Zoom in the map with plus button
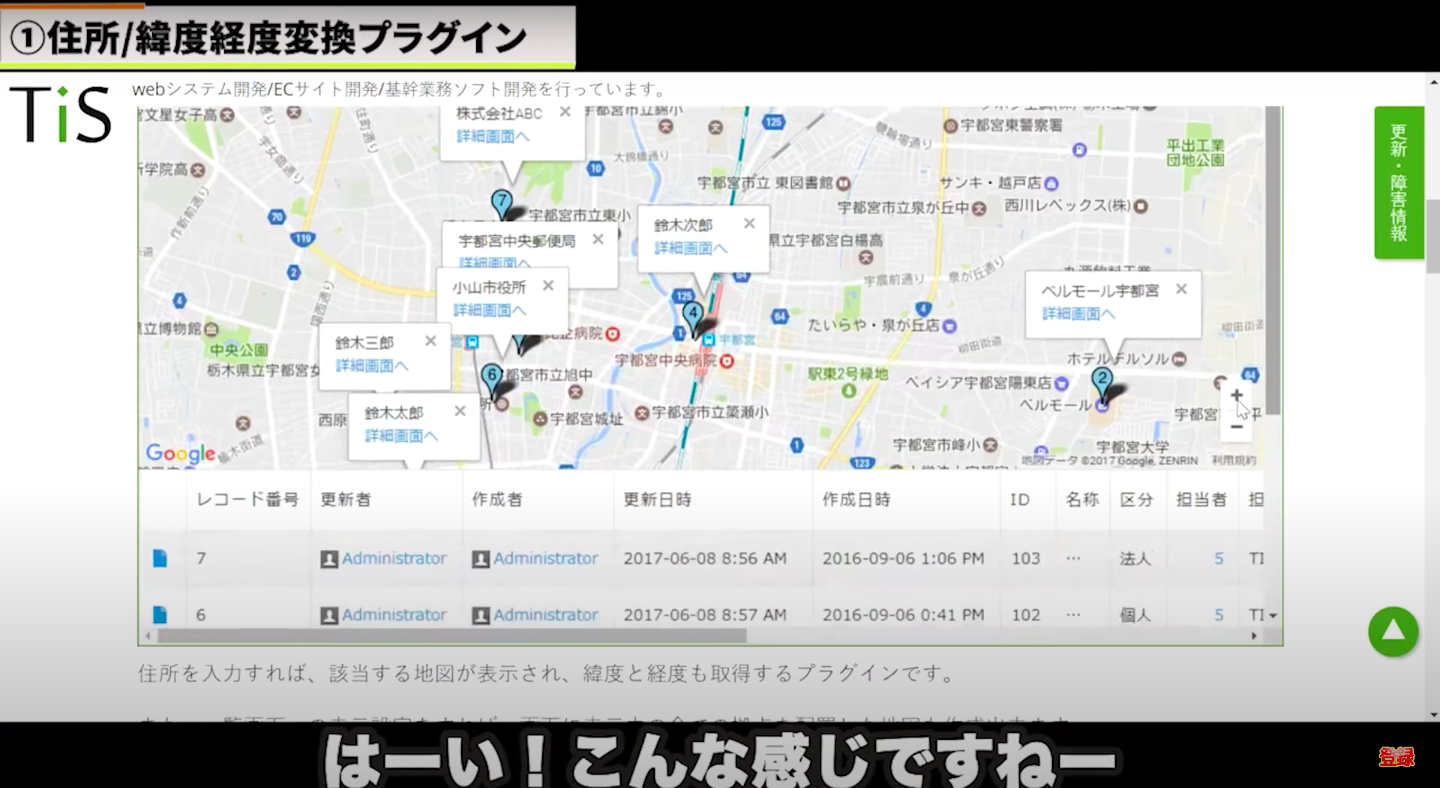Viewport: 1440px width, 788px height. coord(1236,395)
